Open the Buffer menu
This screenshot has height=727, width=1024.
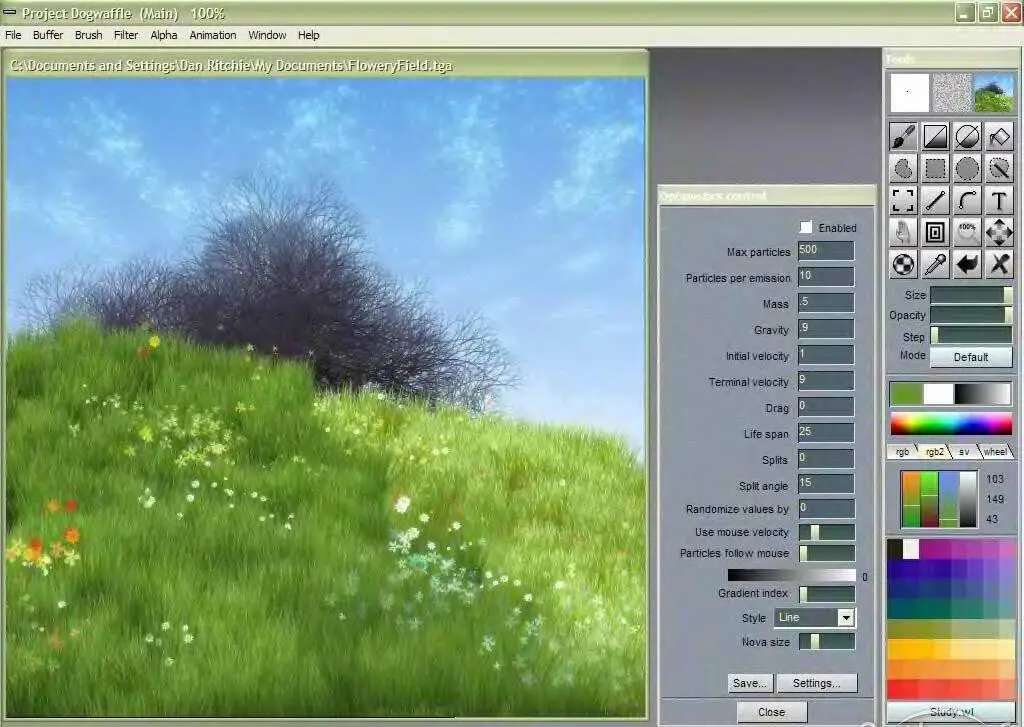click(x=48, y=35)
